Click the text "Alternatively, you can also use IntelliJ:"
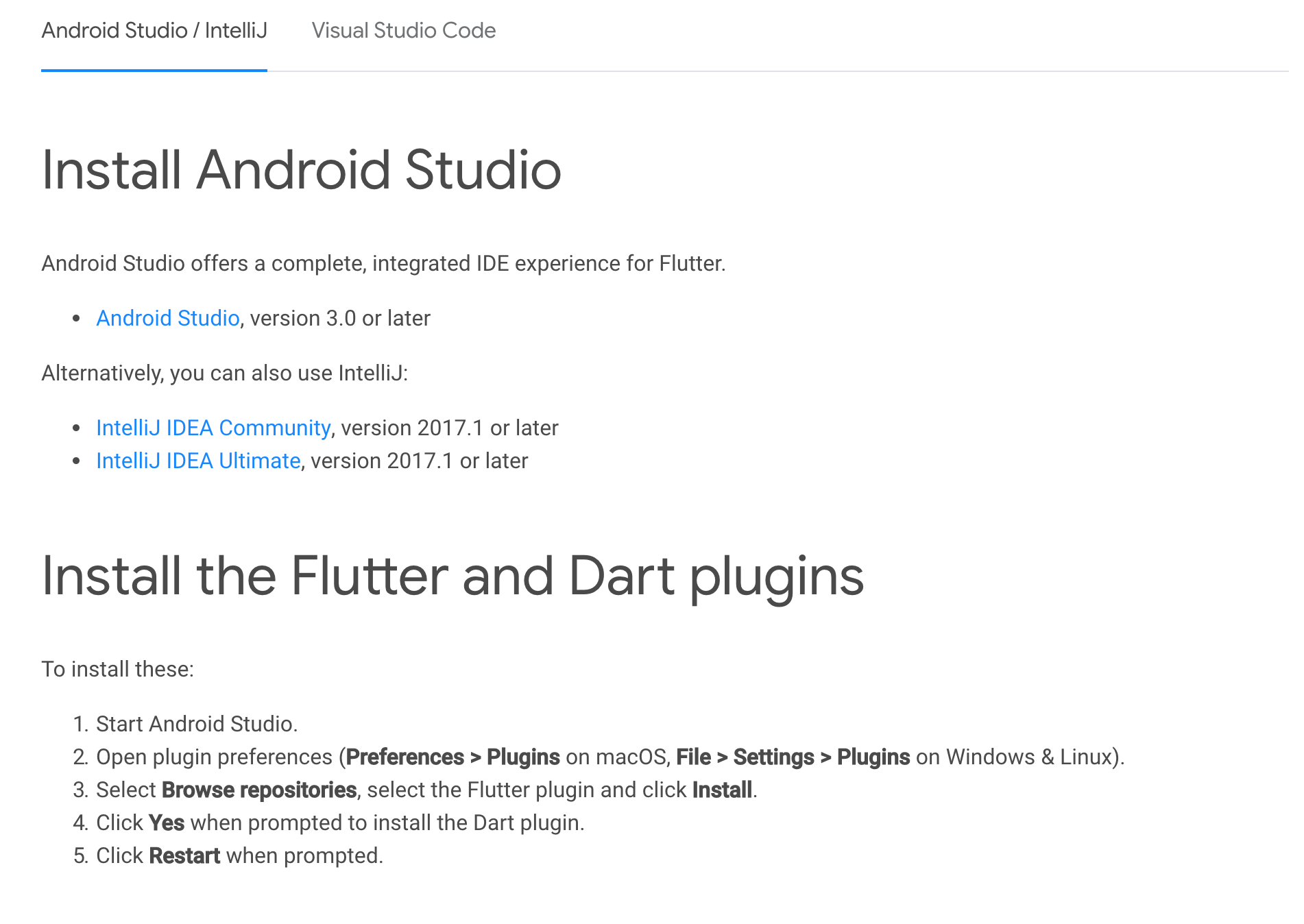The image size is (1304, 924). click(225, 373)
